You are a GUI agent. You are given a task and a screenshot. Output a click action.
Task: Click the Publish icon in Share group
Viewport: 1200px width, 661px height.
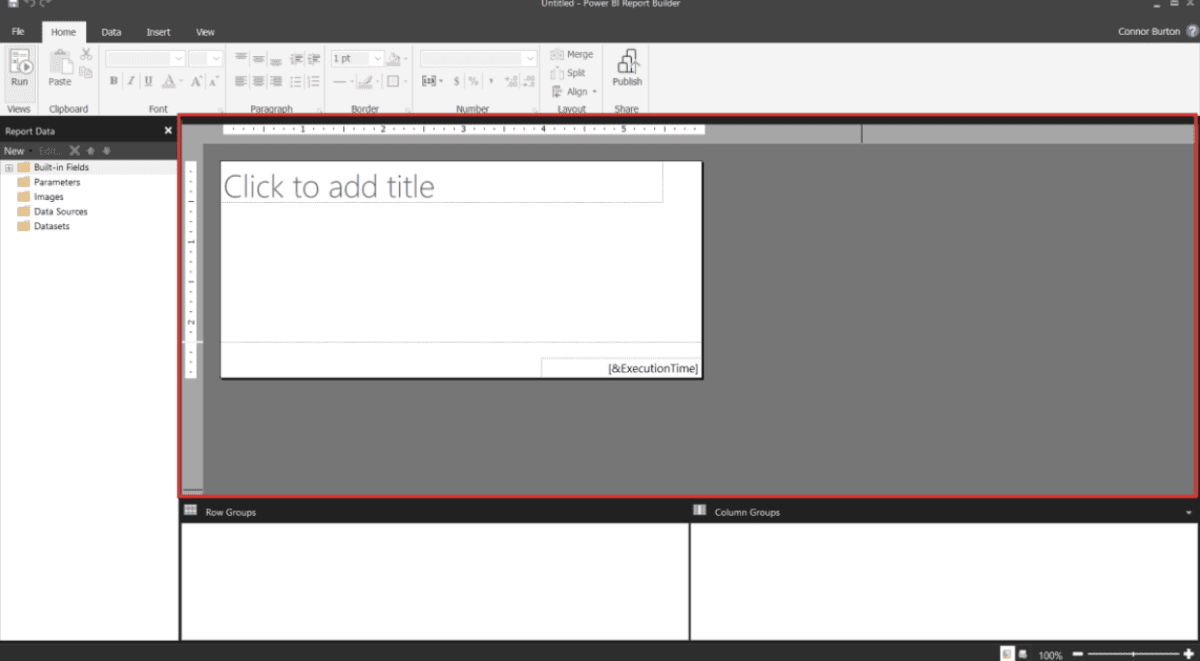(627, 68)
